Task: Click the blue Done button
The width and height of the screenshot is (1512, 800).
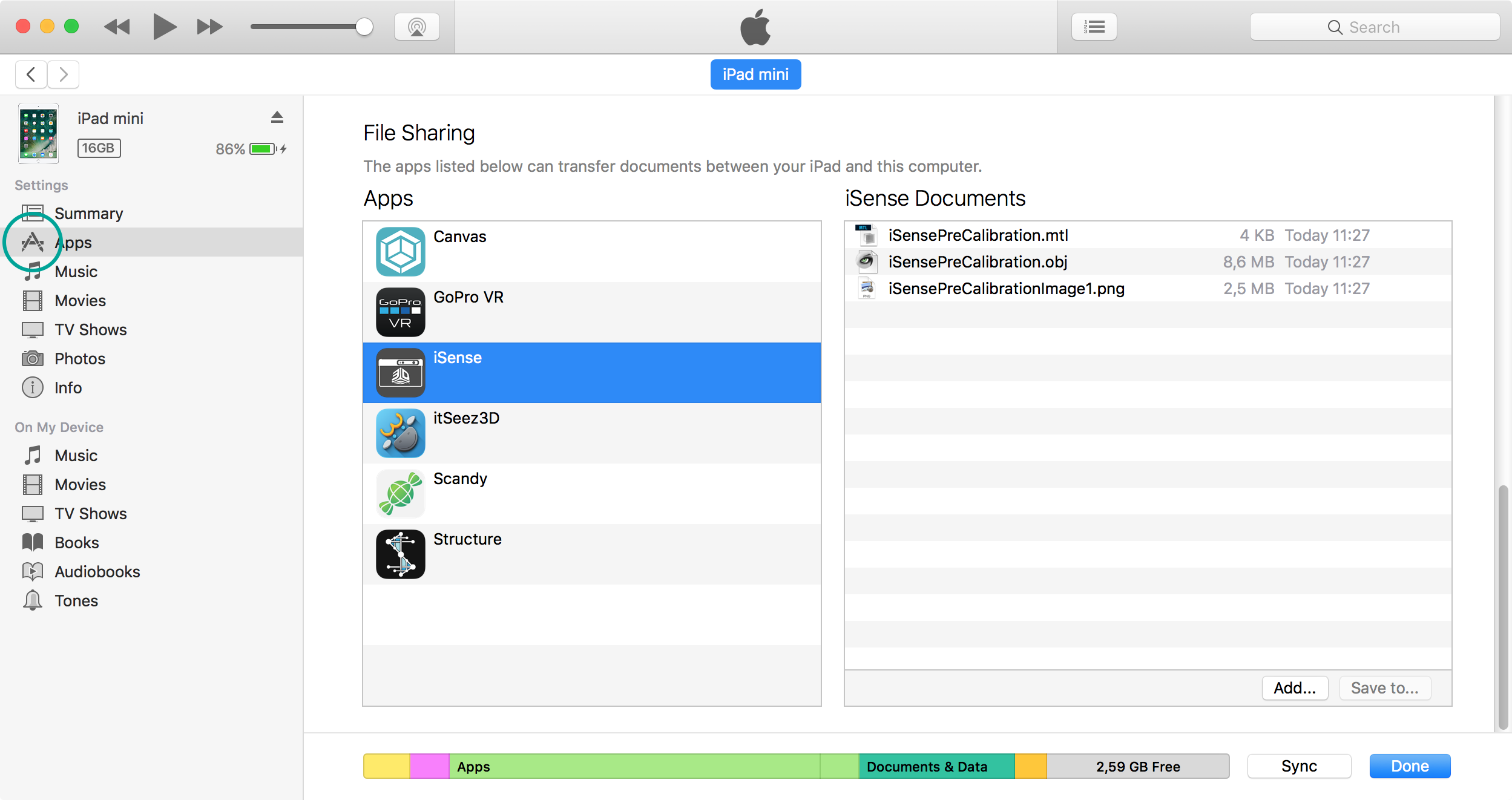Action: pyautogui.click(x=1409, y=766)
